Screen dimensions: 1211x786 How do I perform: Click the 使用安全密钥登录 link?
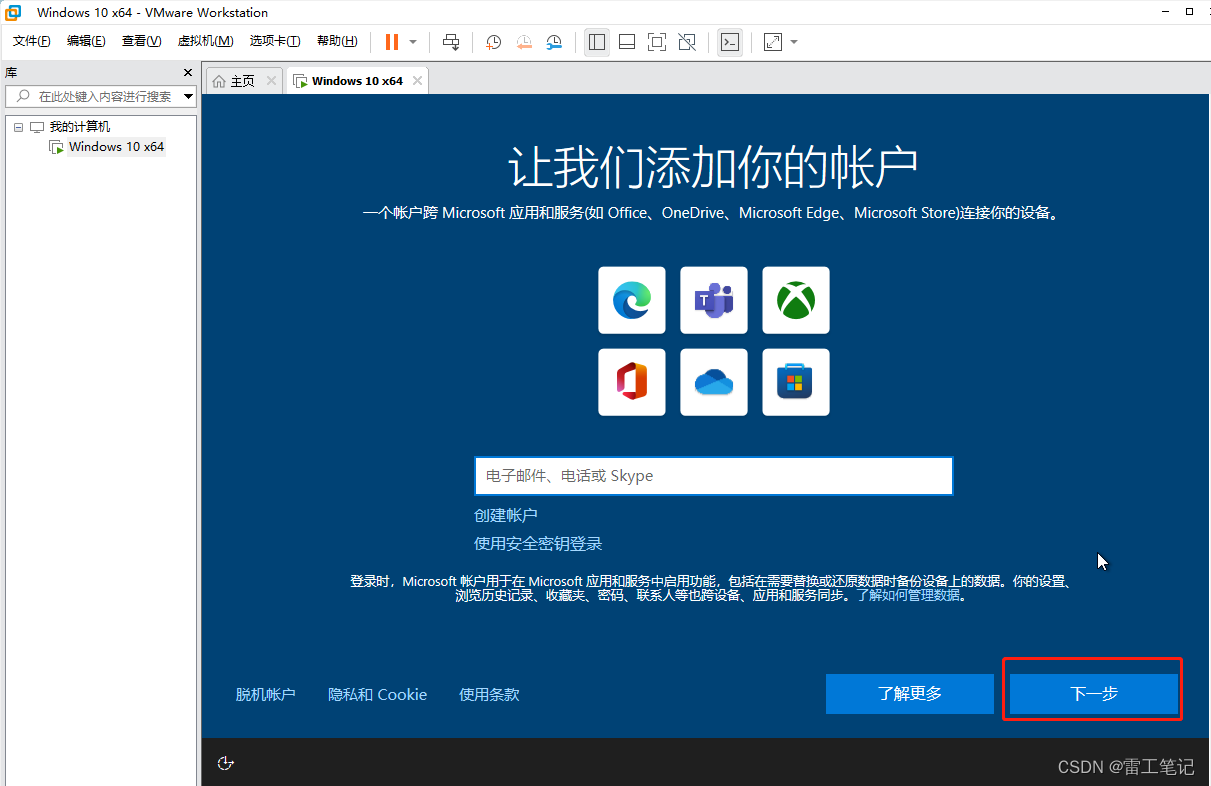pos(538,544)
